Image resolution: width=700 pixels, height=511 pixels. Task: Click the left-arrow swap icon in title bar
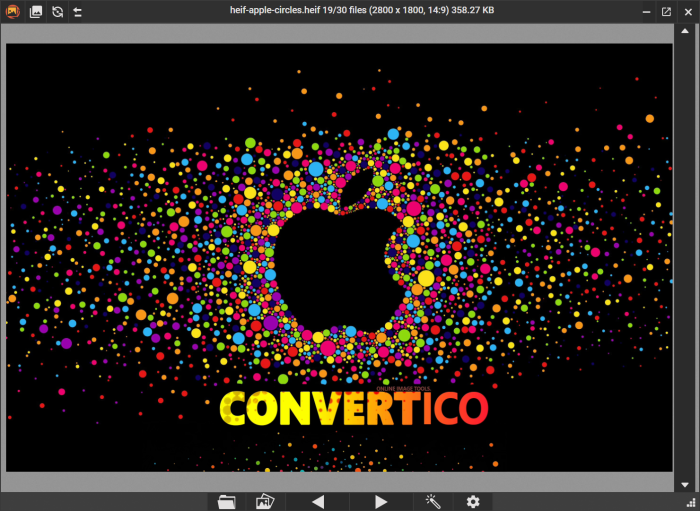78,12
